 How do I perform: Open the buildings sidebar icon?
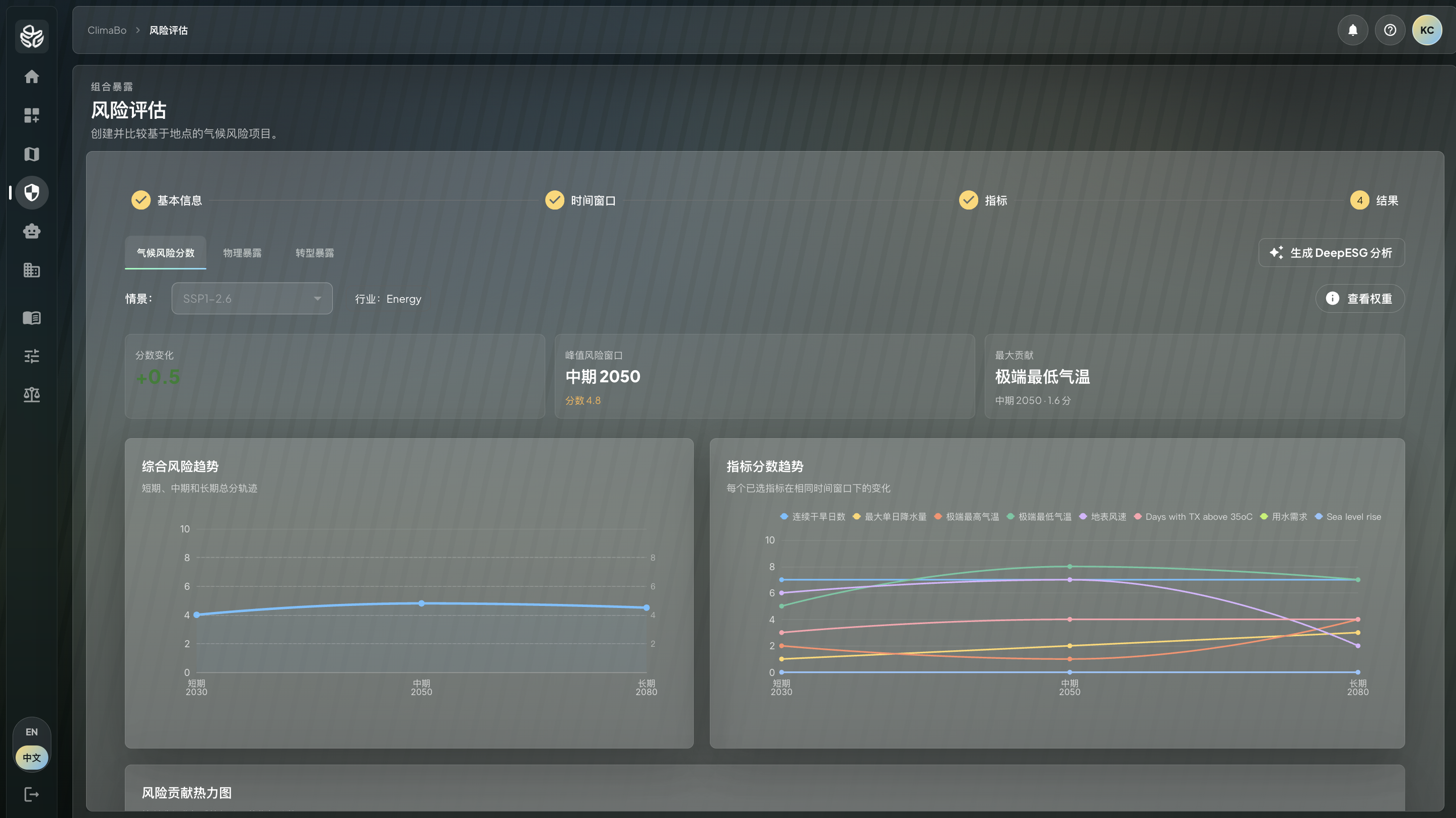click(x=32, y=270)
